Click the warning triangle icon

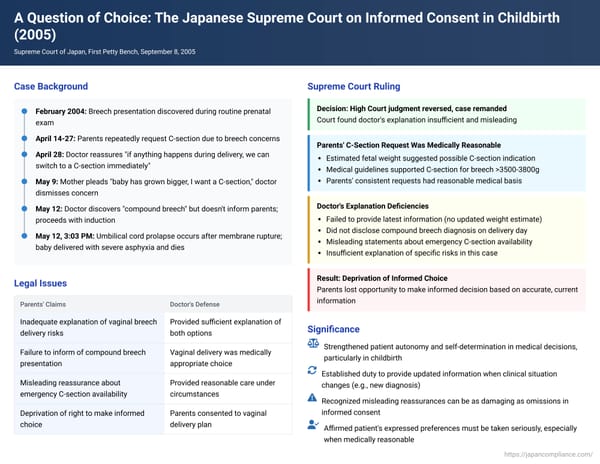pyautogui.click(x=314, y=398)
